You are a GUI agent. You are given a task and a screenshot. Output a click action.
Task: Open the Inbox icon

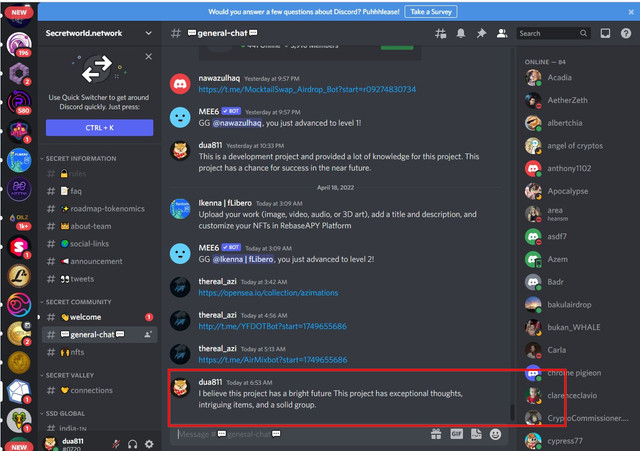tap(605, 33)
